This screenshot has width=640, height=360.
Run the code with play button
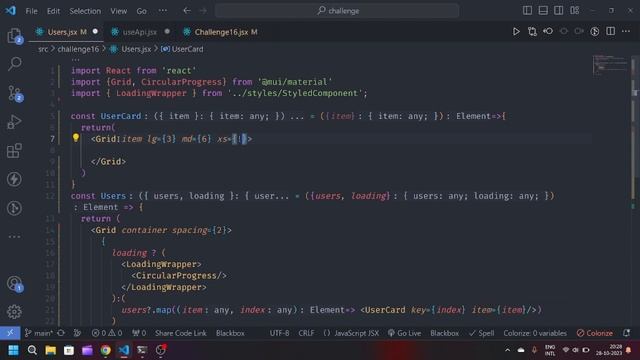pyautogui.click(x=516, y=31)
